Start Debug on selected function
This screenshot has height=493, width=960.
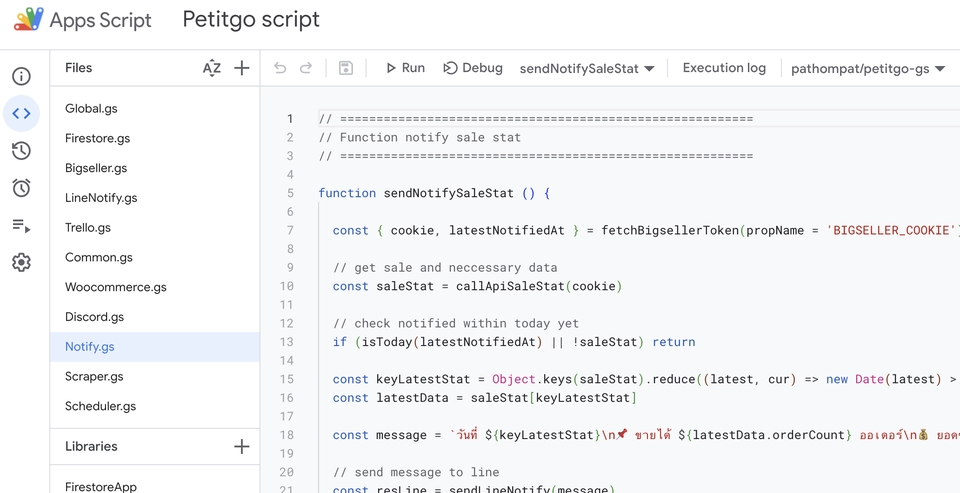click(473, 68)
